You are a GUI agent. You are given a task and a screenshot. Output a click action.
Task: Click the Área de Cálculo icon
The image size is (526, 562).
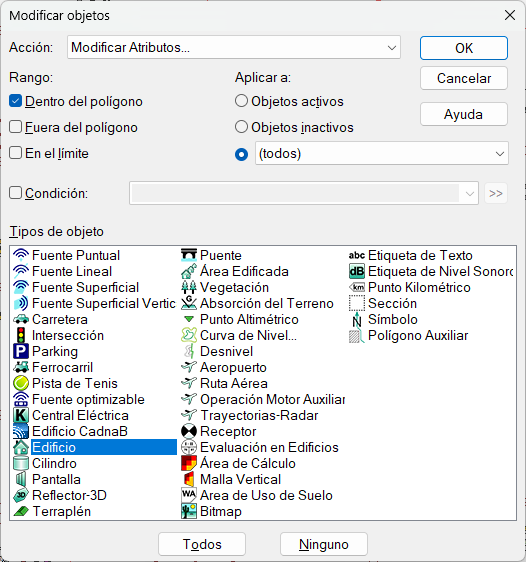(x=189, y=463)
